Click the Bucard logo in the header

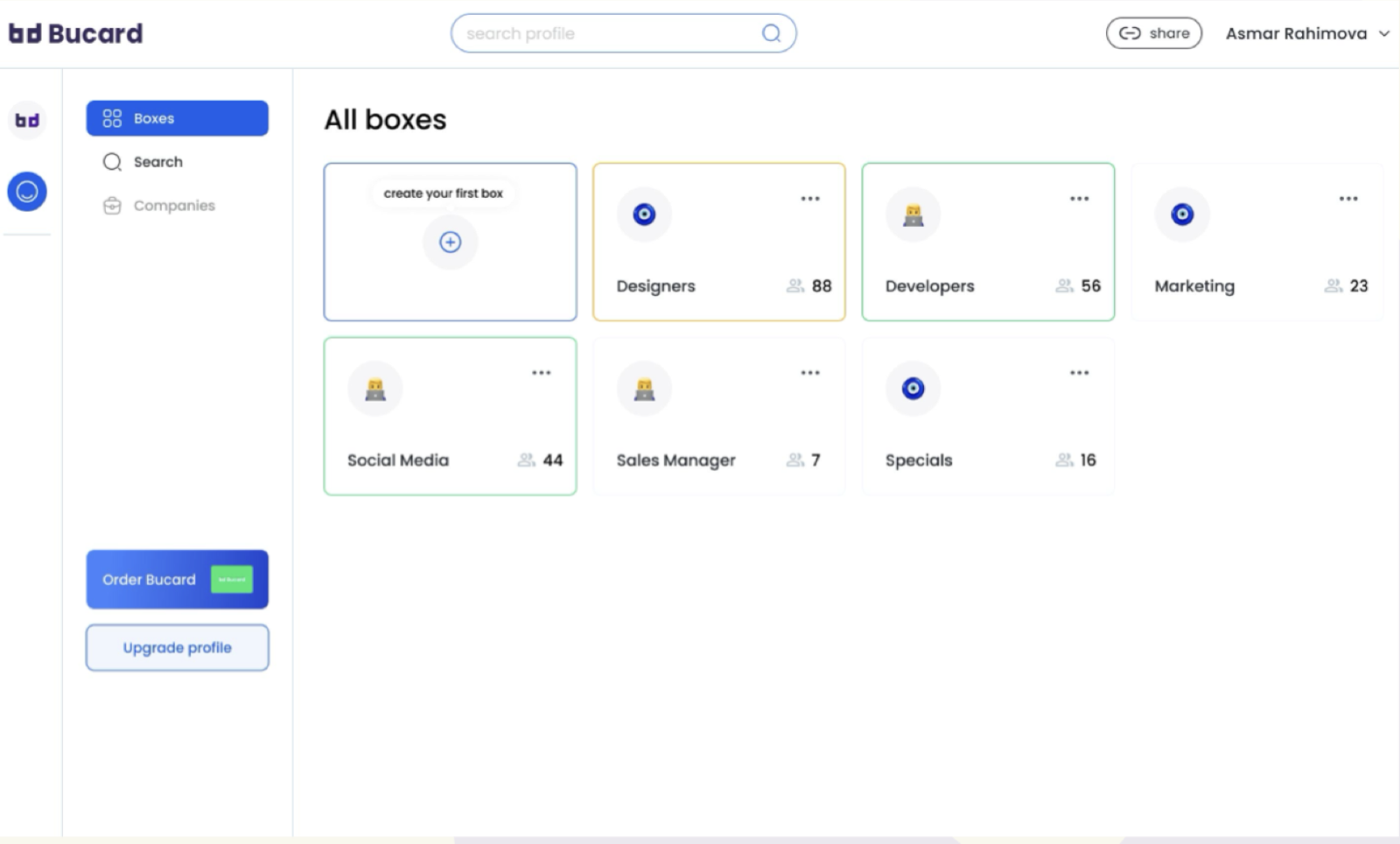click(75, 33)
